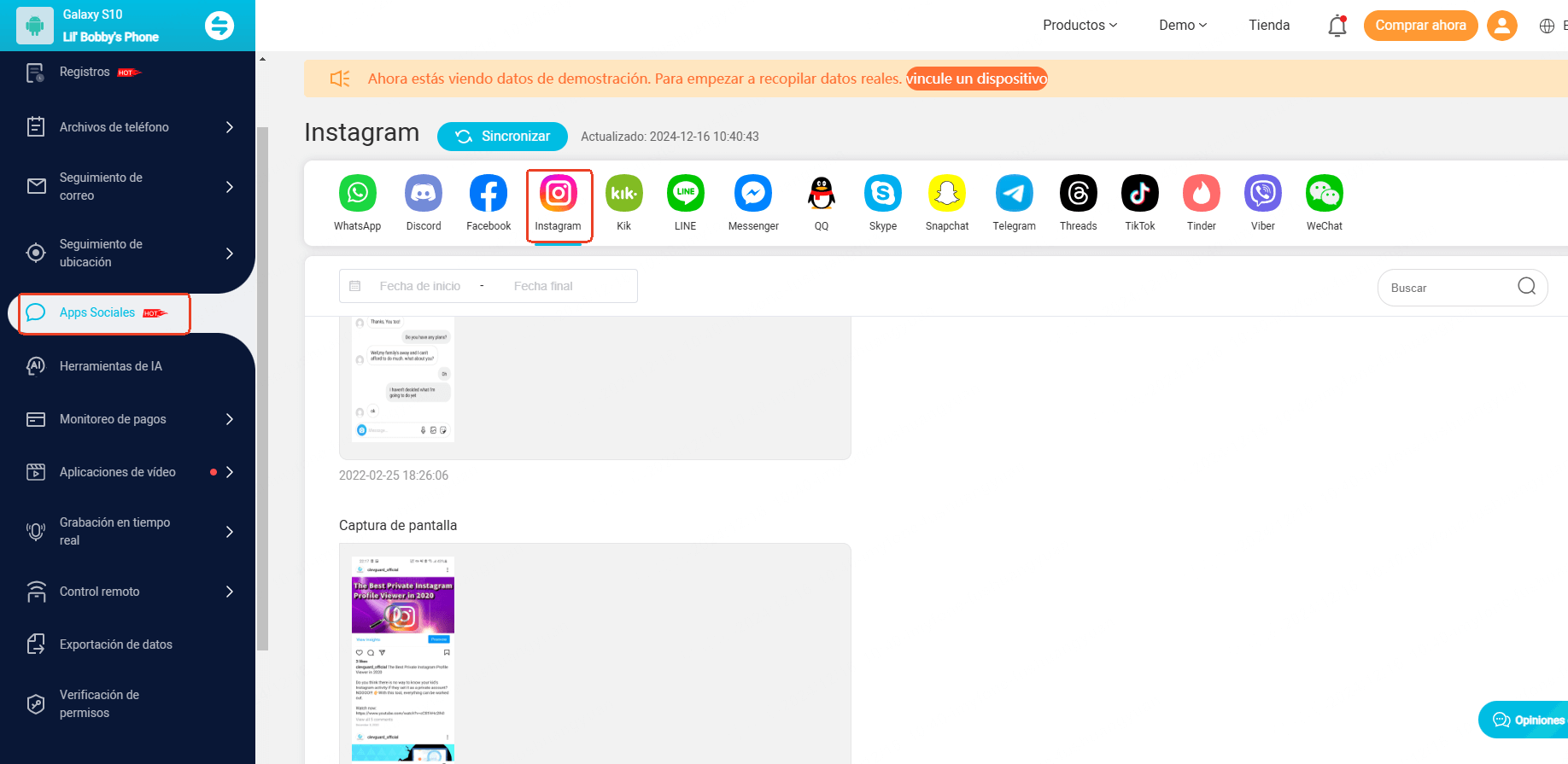The height and width of the screenshot is (764, 1568).
Task: Choose the Threads app icon
Action: [1079, 194]
